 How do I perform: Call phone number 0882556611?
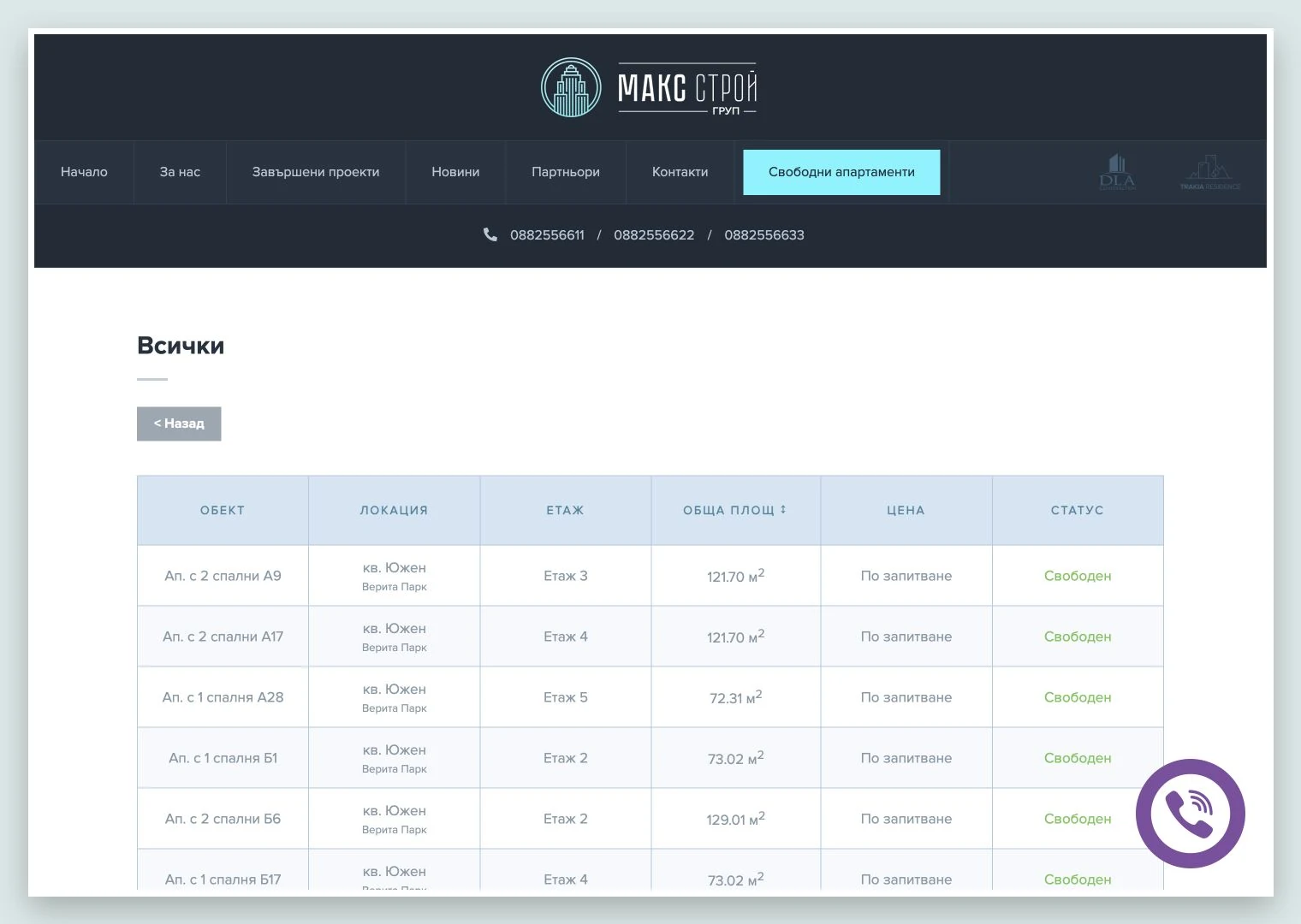547,235
